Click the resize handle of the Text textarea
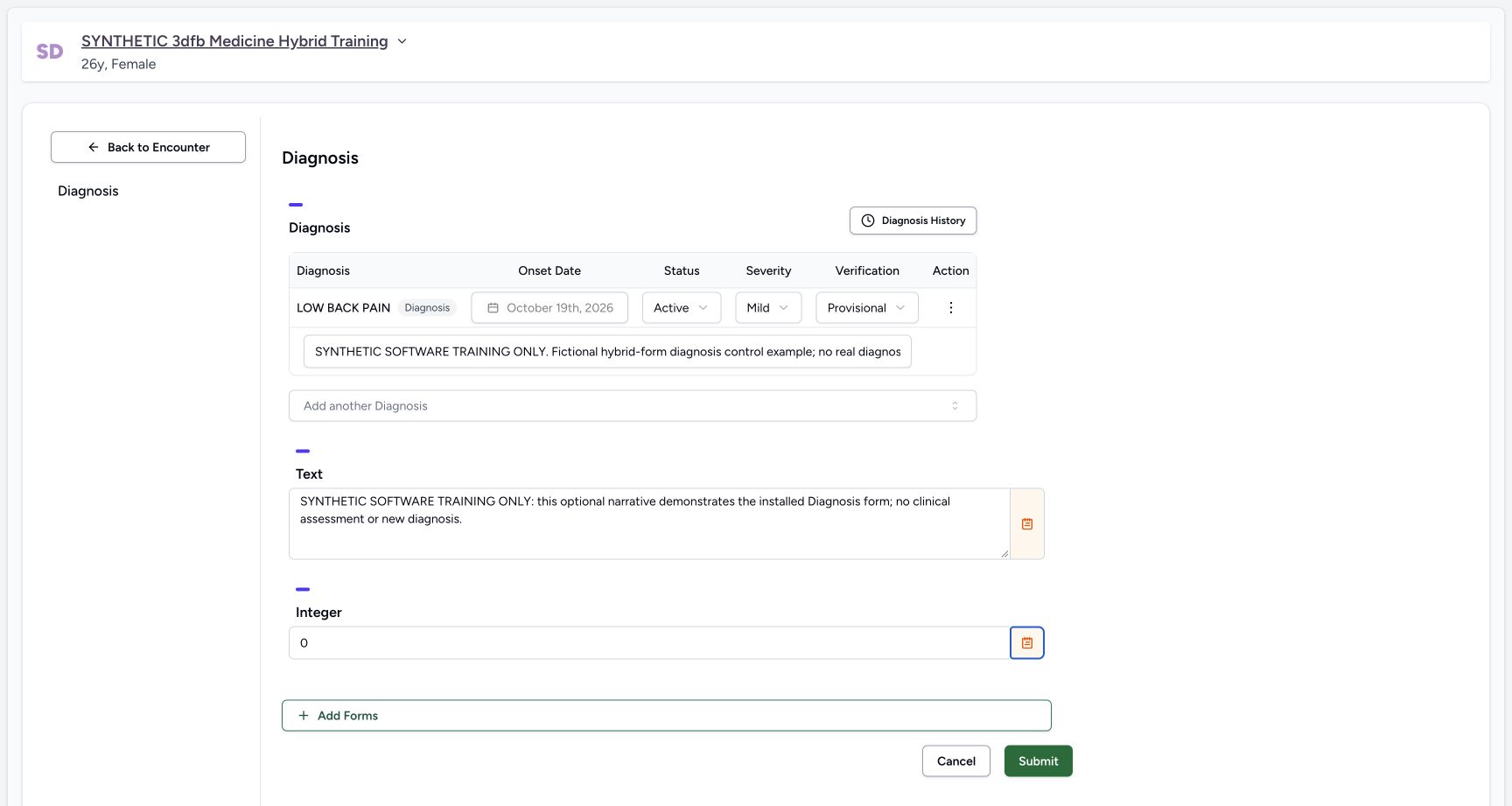This screenshot has height=806, width=1512. [1004, 553]
